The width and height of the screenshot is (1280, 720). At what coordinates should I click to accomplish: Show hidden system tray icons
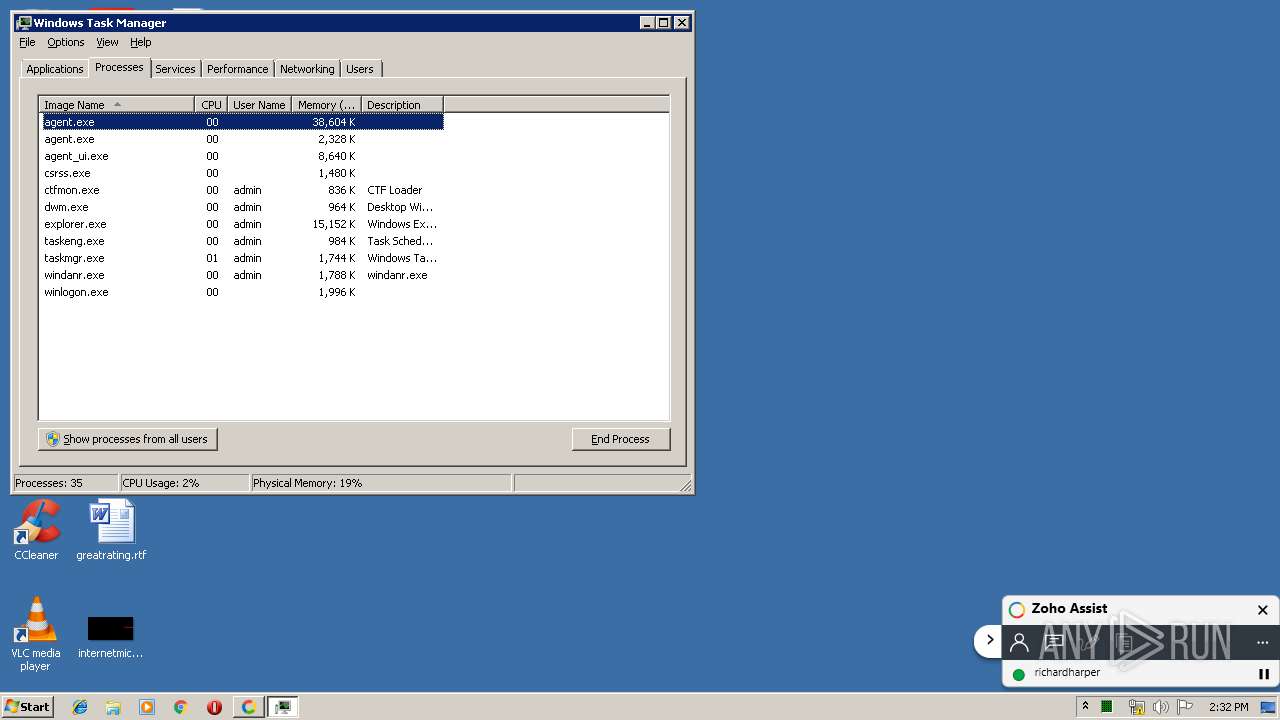(1085, 707)
